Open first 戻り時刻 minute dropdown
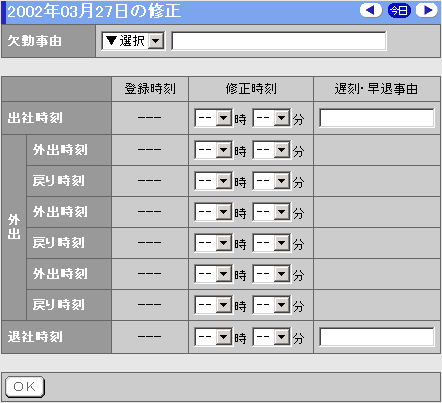 (x=272, y=181)
